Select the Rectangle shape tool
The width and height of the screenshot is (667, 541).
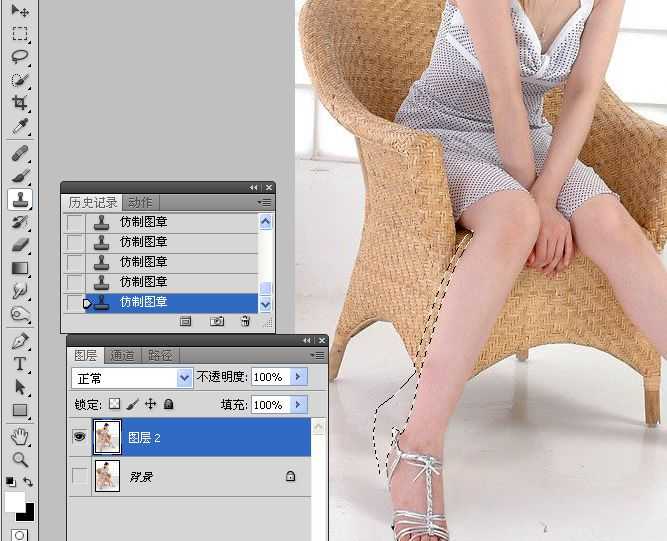(20, 410)
